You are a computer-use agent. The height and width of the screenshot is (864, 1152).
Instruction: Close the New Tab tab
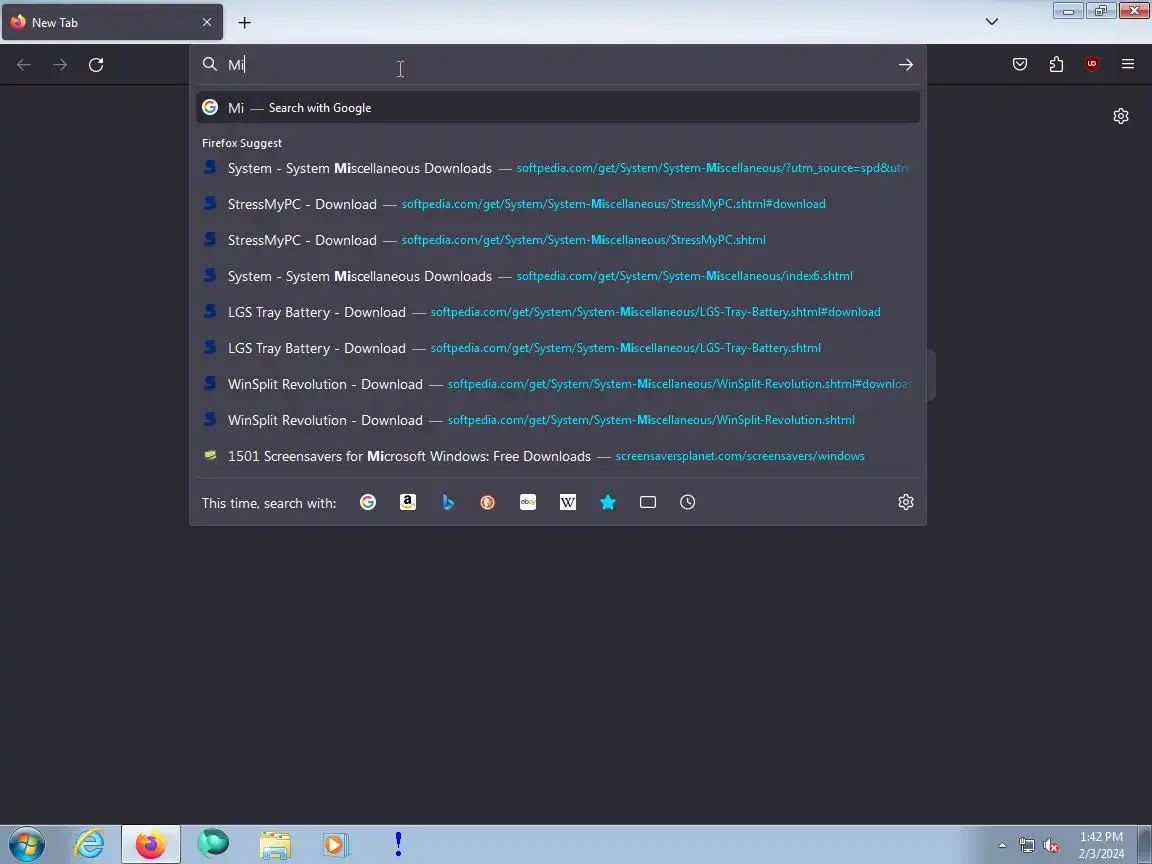[x=206, y=22]
